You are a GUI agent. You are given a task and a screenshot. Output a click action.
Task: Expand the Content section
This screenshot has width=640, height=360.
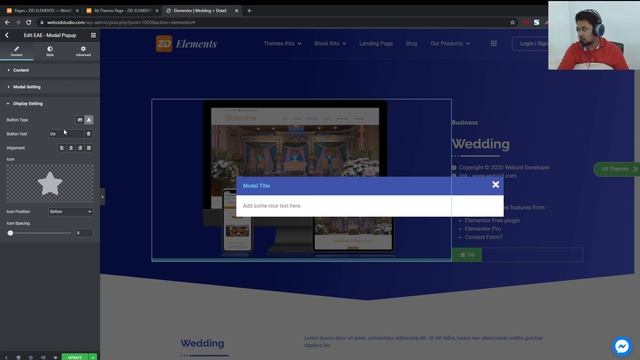point(50,70)
